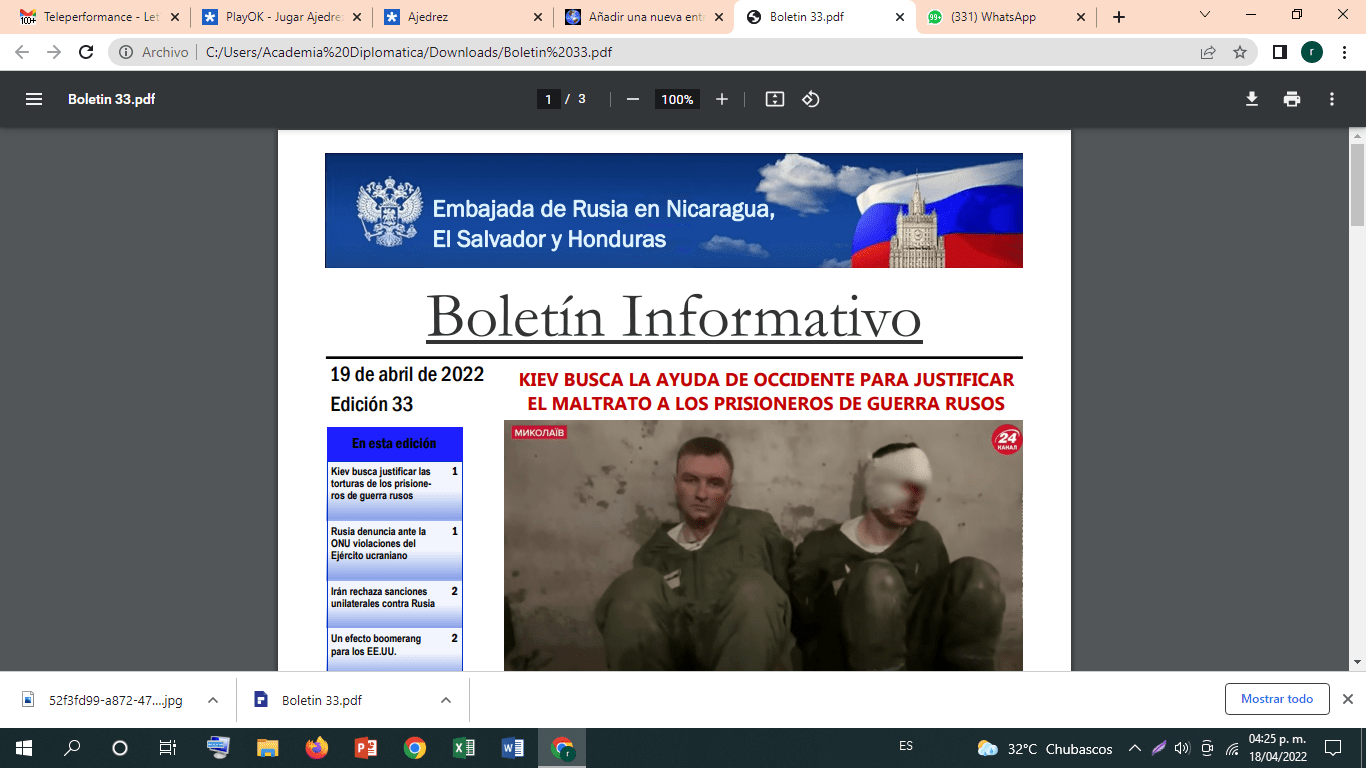Open Windows taskbar search

(72, 748)
